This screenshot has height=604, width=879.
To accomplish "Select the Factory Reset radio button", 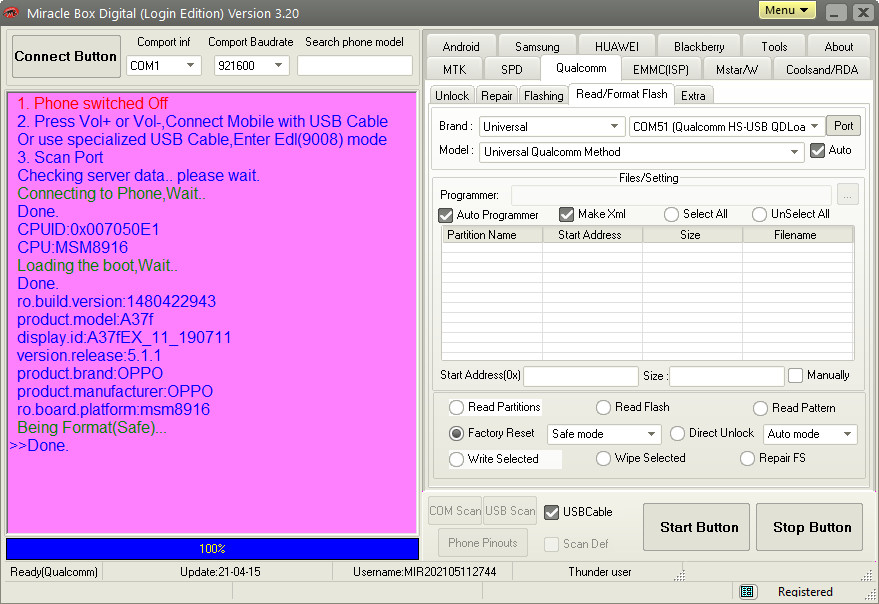I will (456, 434).
